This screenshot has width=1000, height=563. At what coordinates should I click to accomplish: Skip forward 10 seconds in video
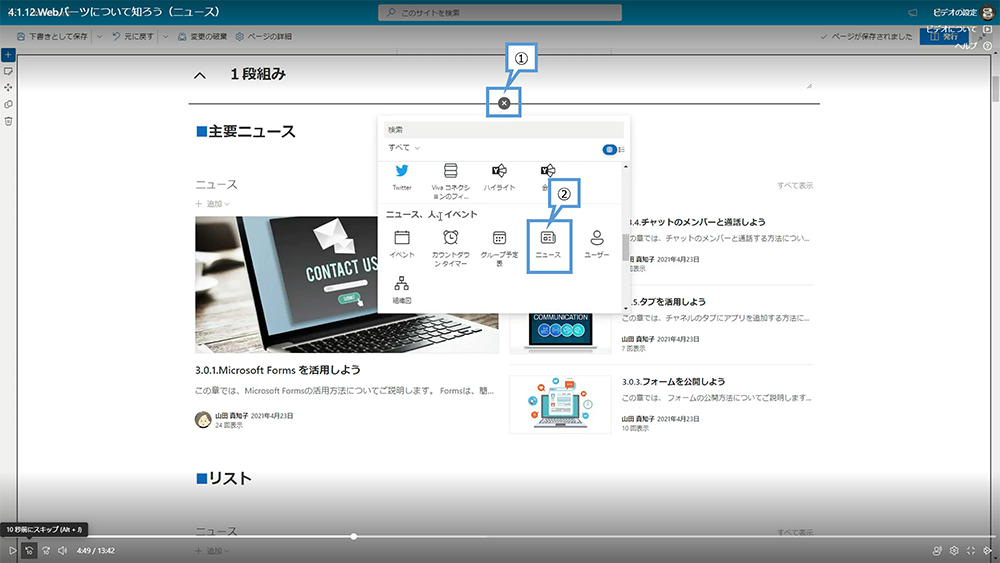(46, 550)
